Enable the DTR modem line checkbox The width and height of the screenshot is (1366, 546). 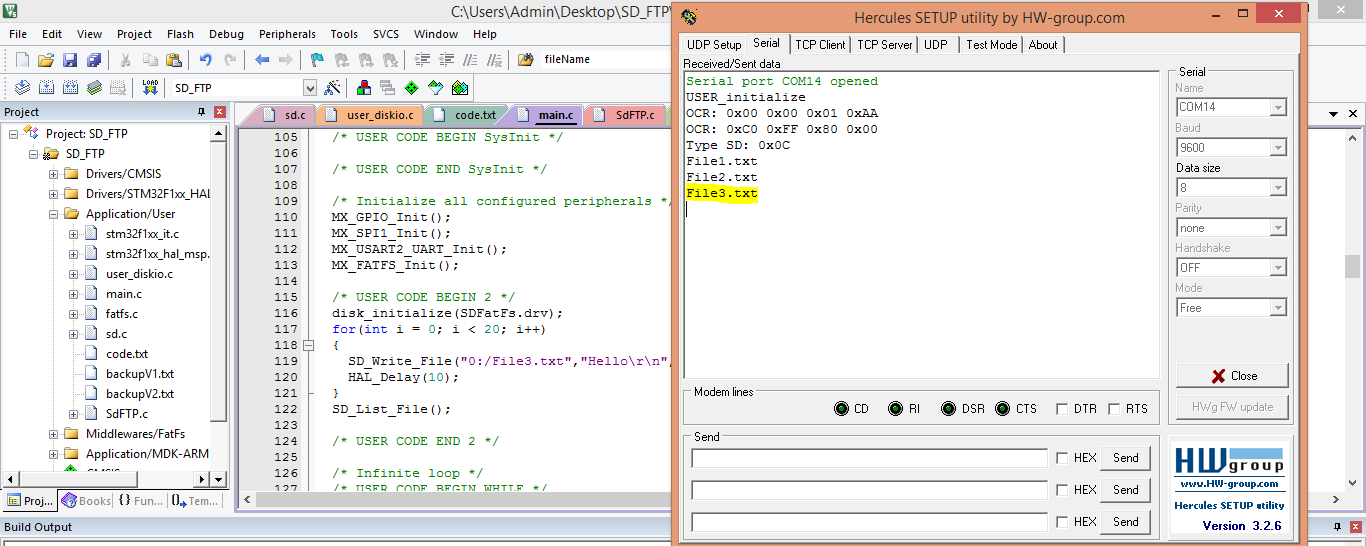1061,409
